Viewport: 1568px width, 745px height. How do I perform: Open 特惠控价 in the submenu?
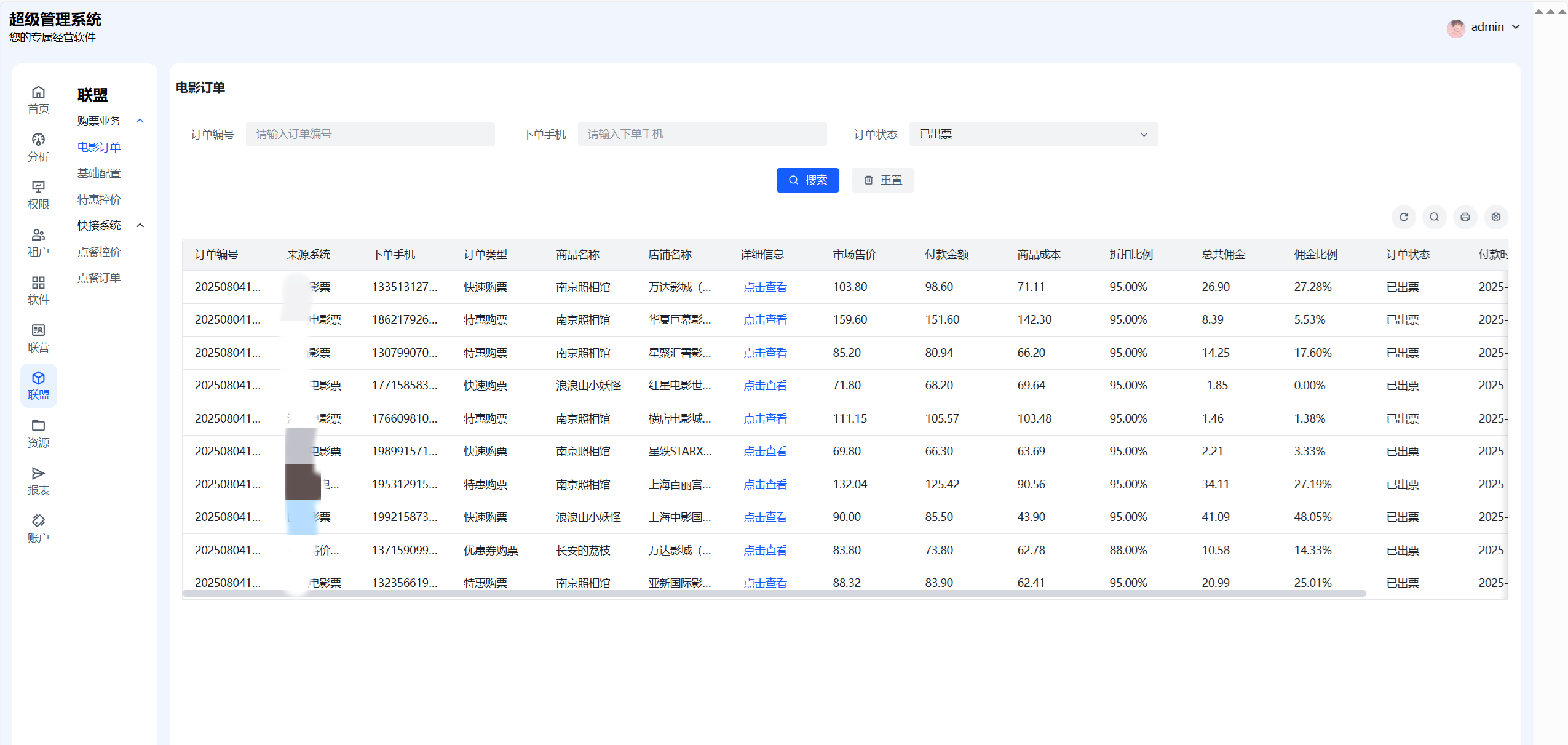(x=99, y=200)
